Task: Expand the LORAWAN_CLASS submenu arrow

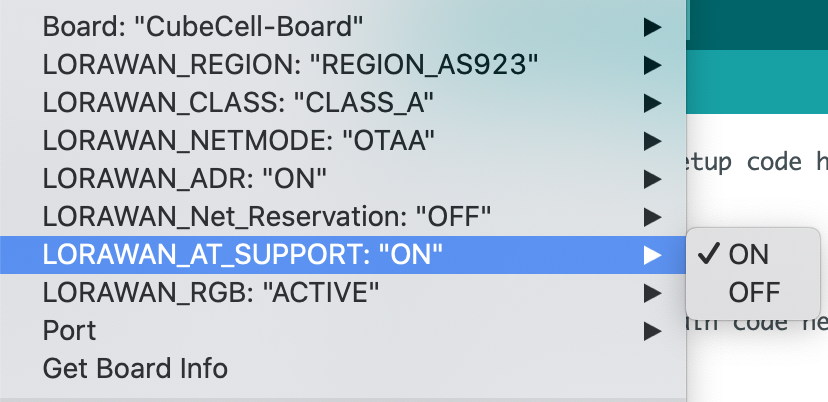Action: (653, 103)
